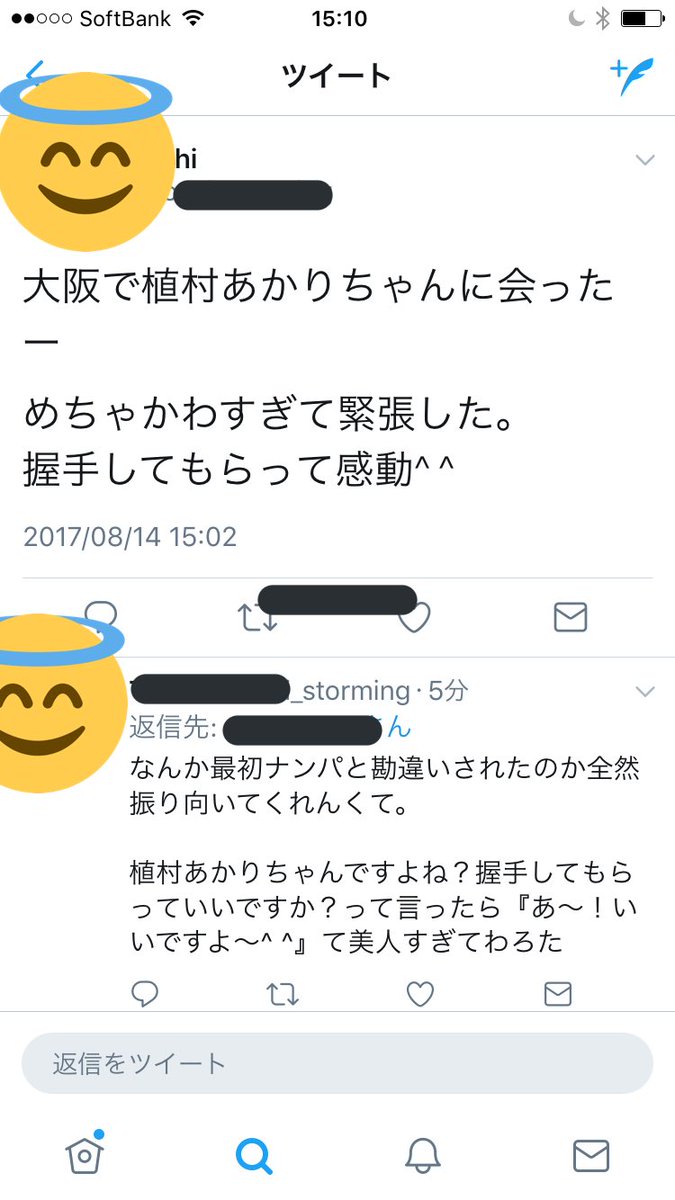
Task: Open the Home tab in bottom bar
Action: (x=85, y=1155)
